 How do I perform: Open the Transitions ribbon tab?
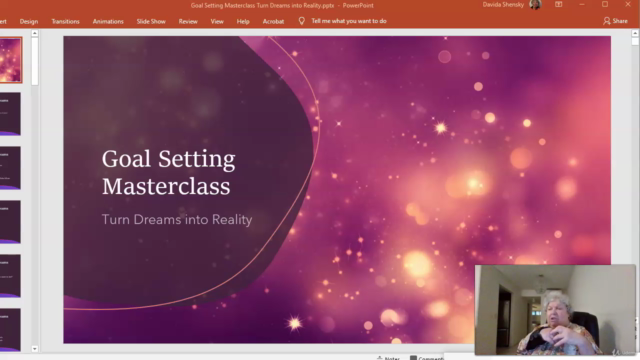tap(65, 21)
